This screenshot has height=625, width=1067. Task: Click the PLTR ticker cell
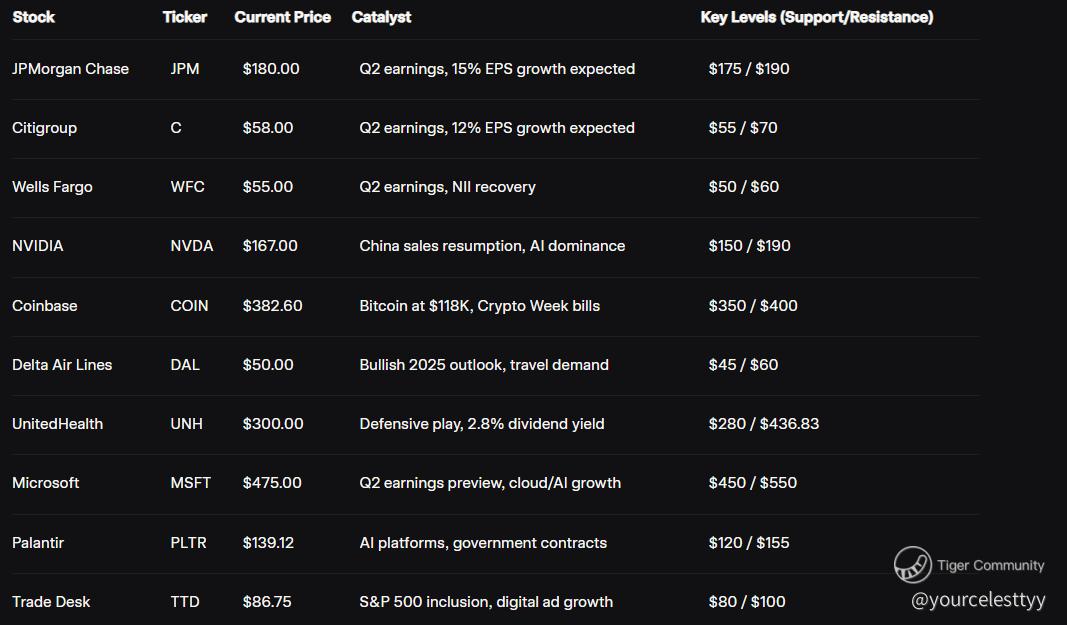pos(188,543)
